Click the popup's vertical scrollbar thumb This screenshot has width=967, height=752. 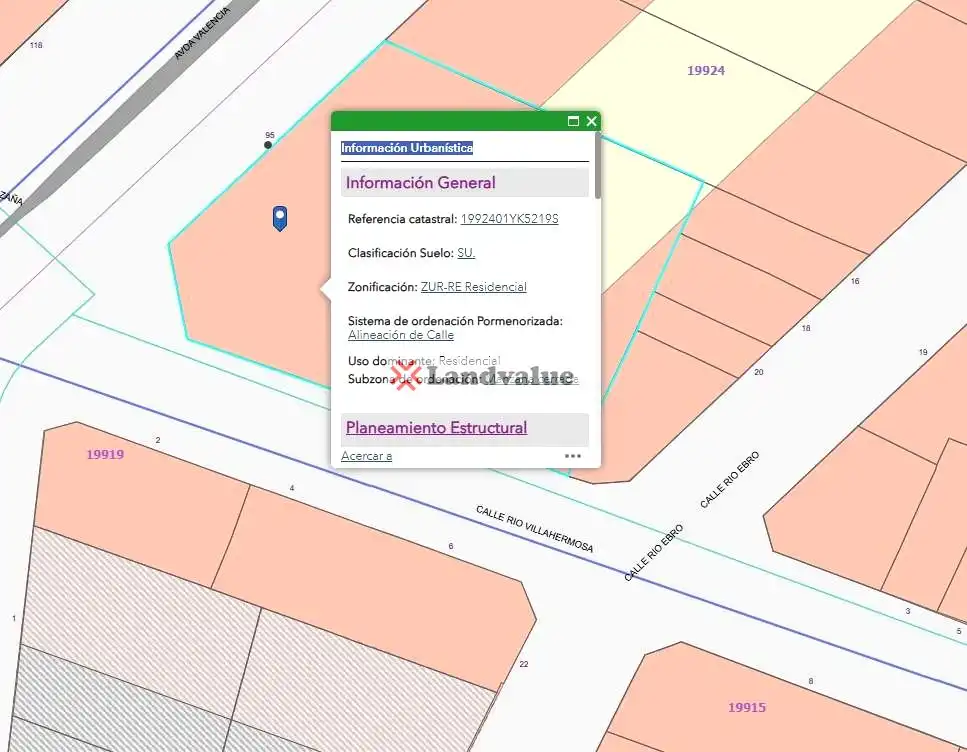pyautogui.click(x=598, y=165)
